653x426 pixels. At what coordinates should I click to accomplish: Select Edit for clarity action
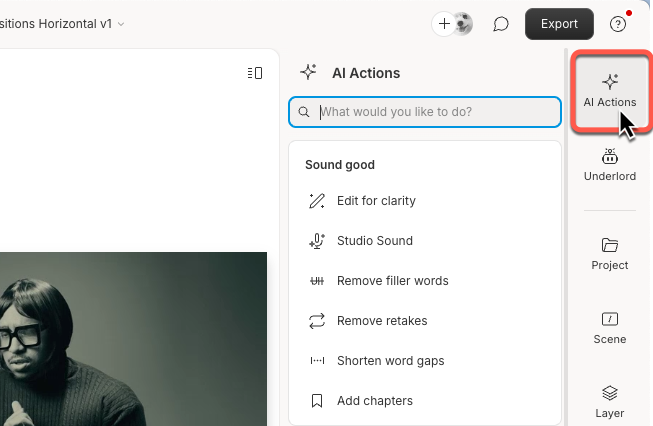pos(425,201)
